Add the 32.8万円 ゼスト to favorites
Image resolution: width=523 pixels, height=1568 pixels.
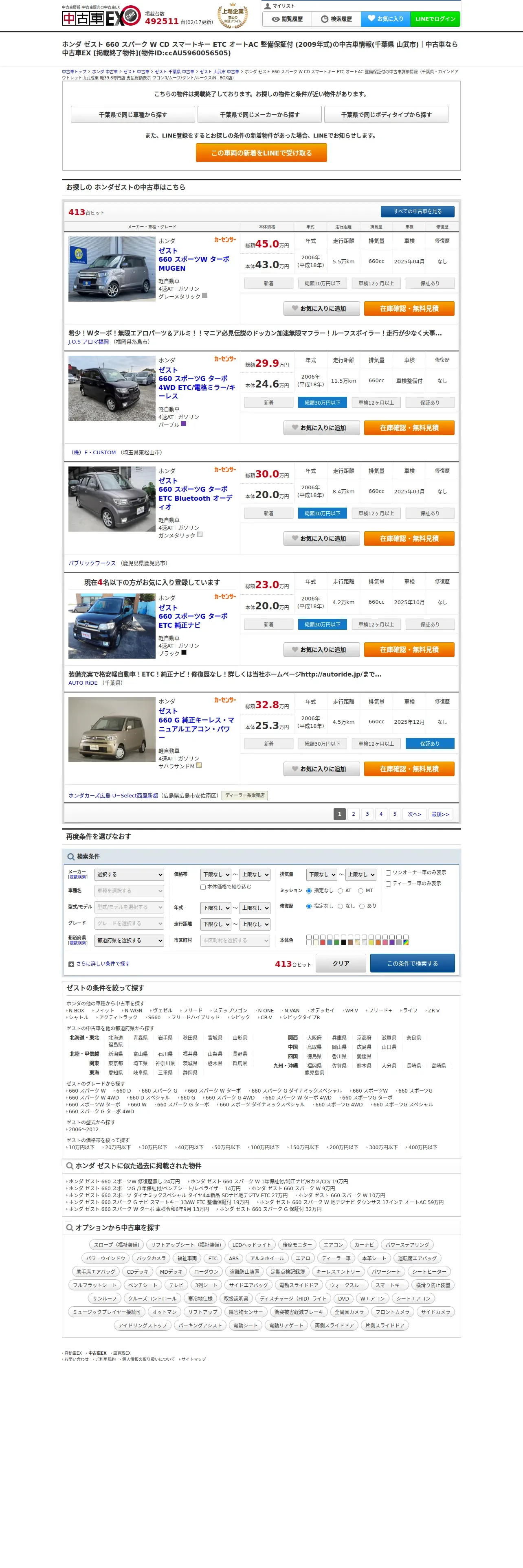pos(321,769)
